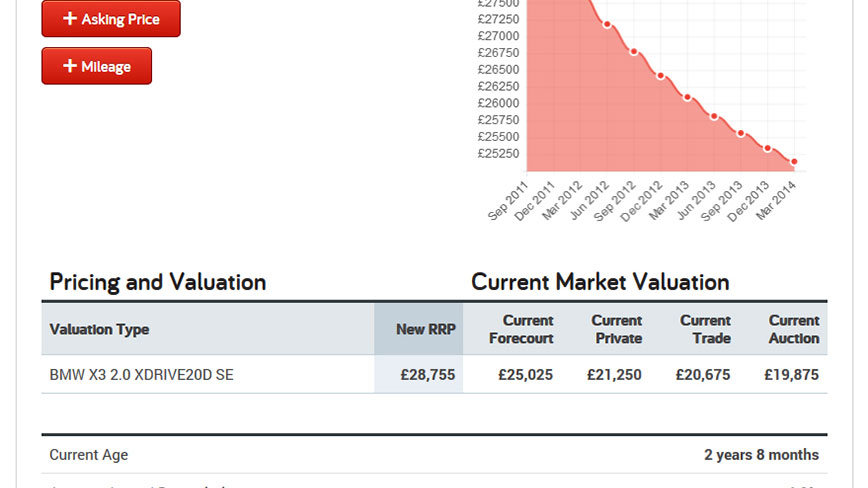
Task: Click BMW X3 2.0 XDRIVE20D SE row label
Action: coord(142,375)
